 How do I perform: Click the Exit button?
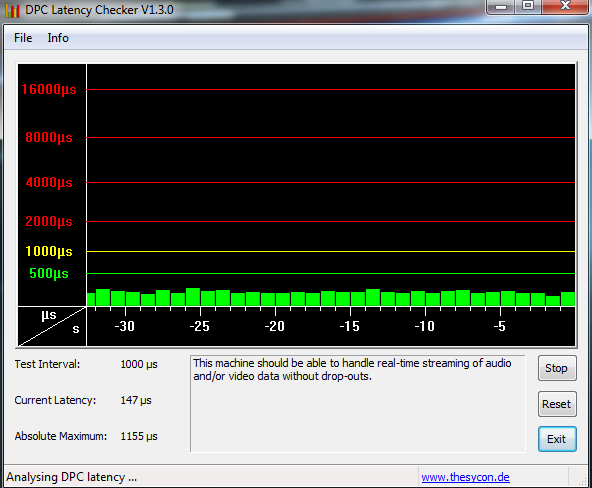click(557, 439)
